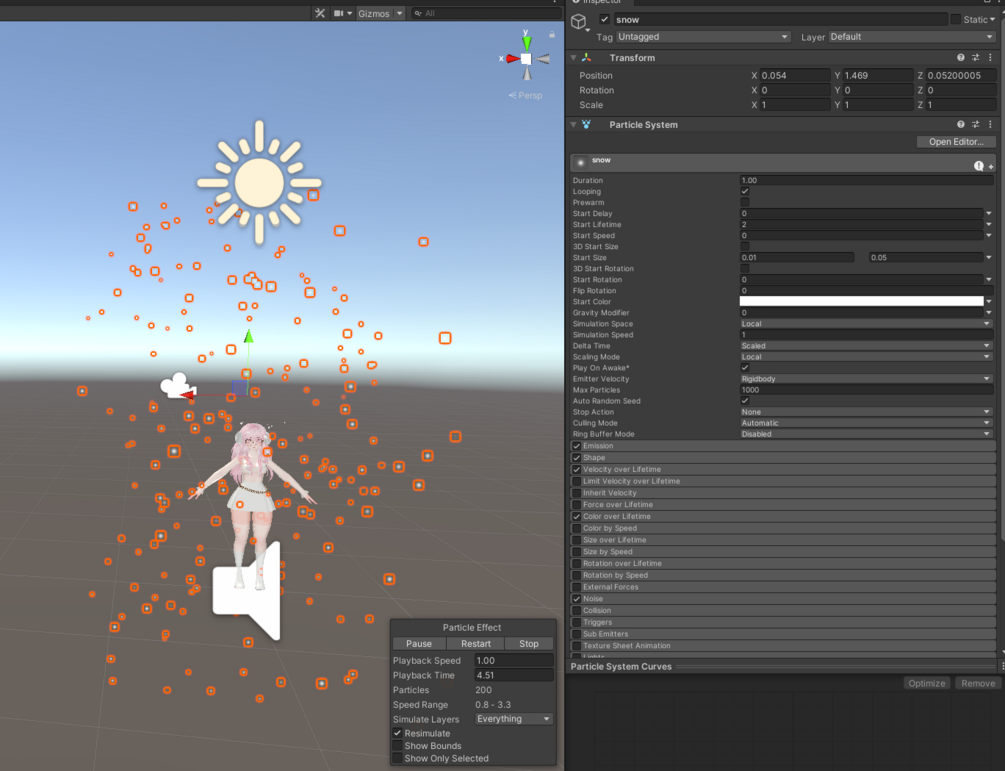Viewport: 1005px width, 771px height.
Task: Click the green Y axis cone
Action: 526,42
